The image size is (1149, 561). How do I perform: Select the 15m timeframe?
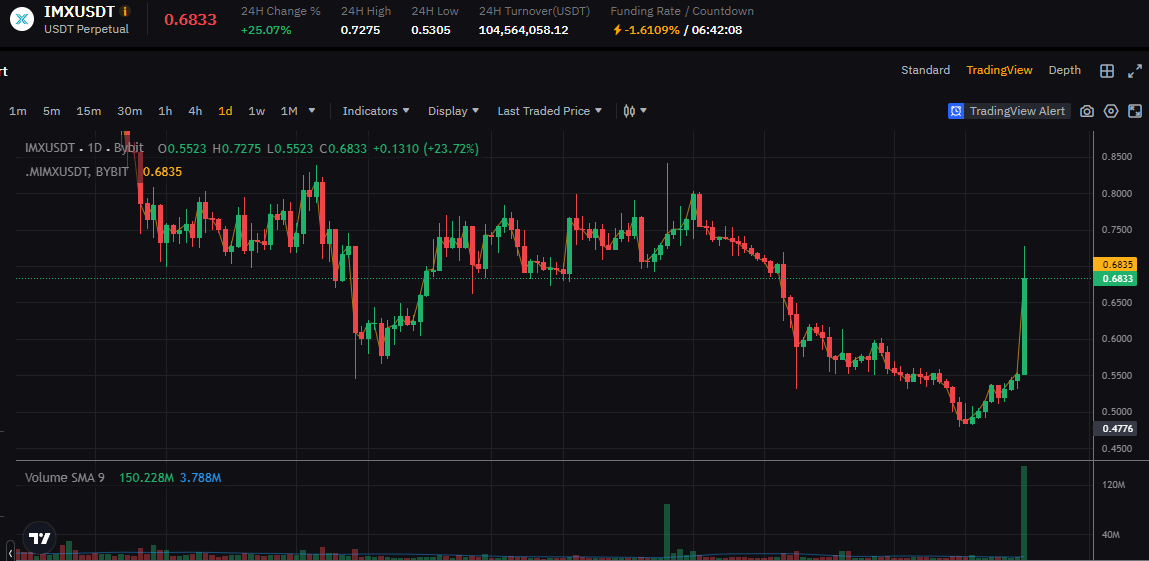pyautogui.click(x=89, y=111)
